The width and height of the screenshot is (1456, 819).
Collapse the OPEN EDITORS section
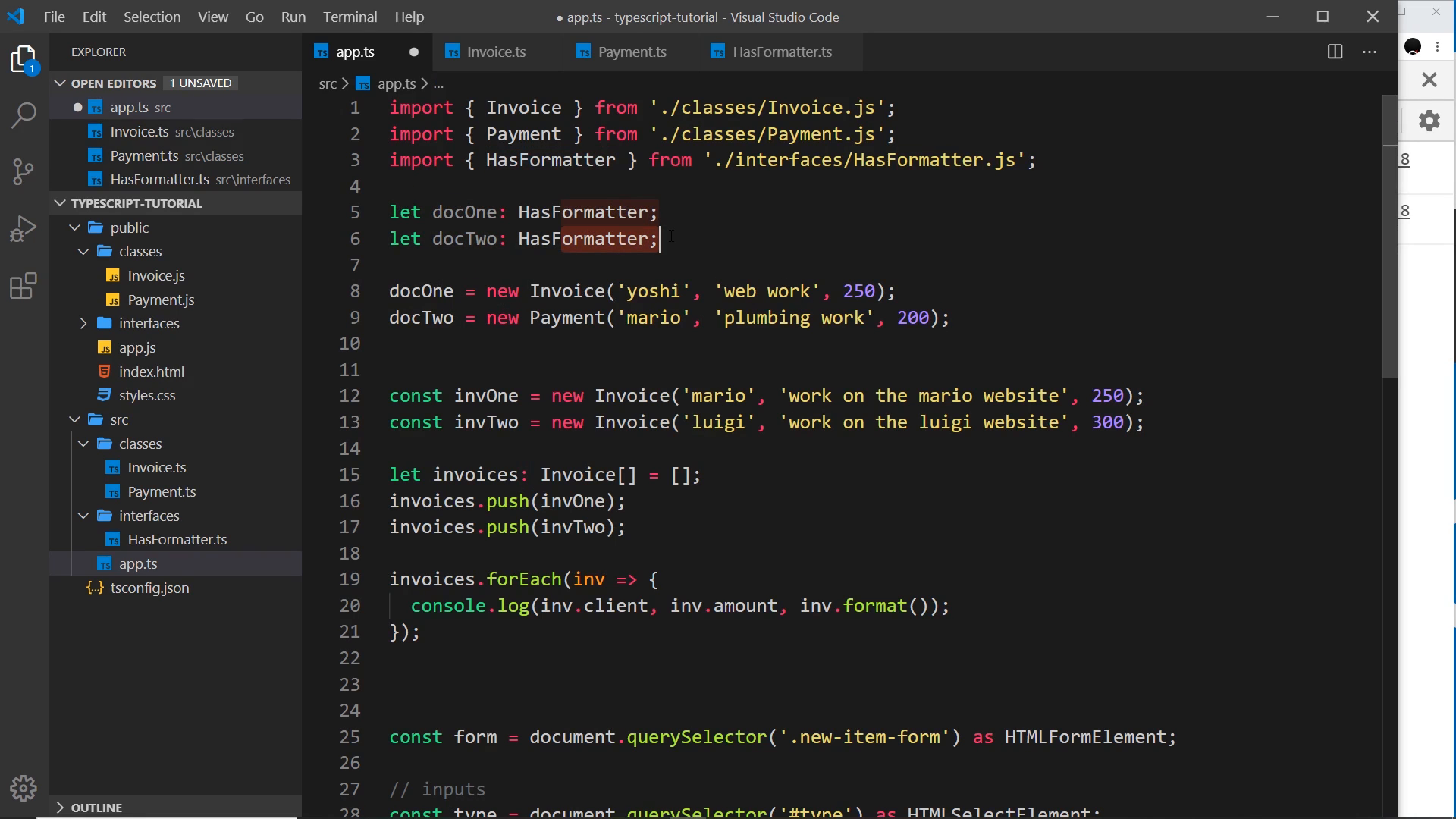(60, 83)
